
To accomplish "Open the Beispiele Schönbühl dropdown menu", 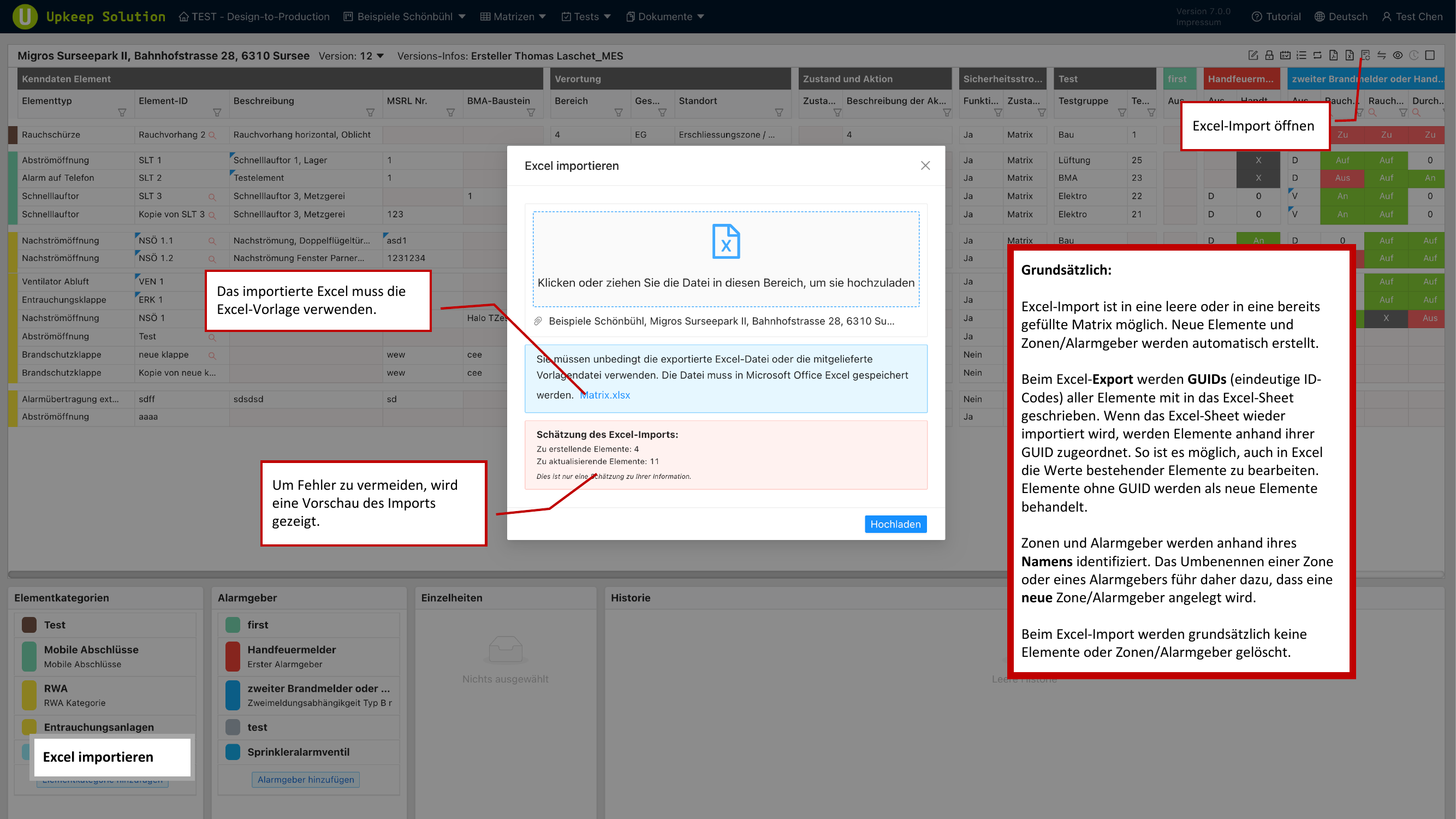I will pyautogui.click(x=405, y=16).
